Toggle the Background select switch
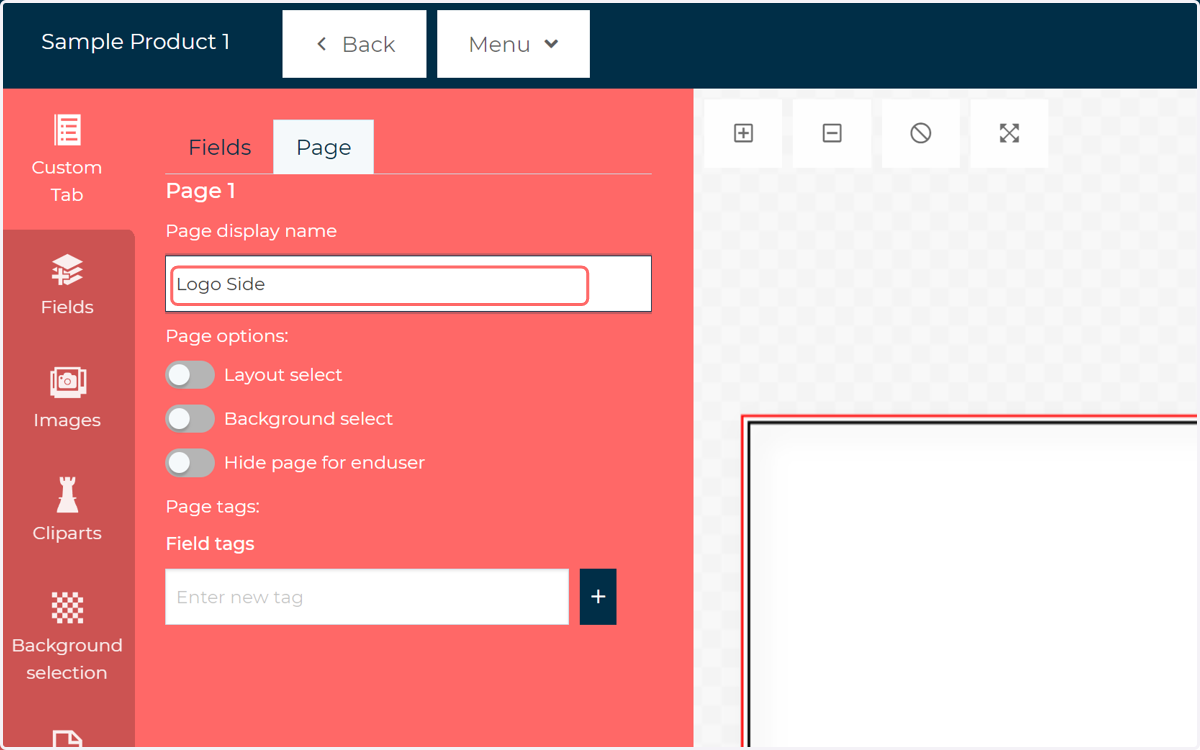The image size is (1200, 750). (x=190, y=419)
